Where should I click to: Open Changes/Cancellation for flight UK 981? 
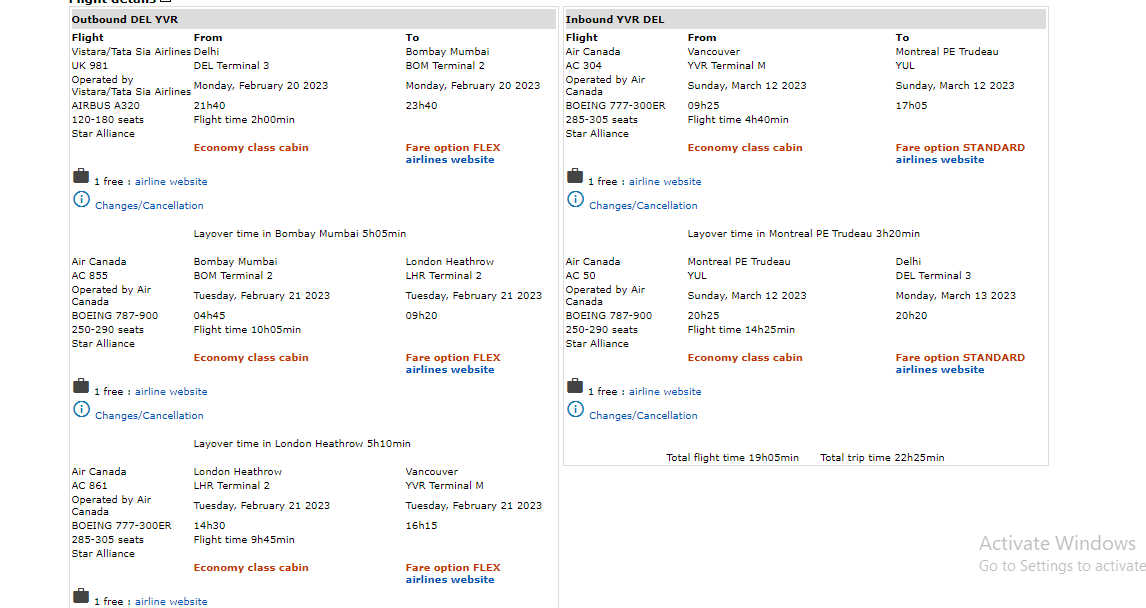coord(149,206)
